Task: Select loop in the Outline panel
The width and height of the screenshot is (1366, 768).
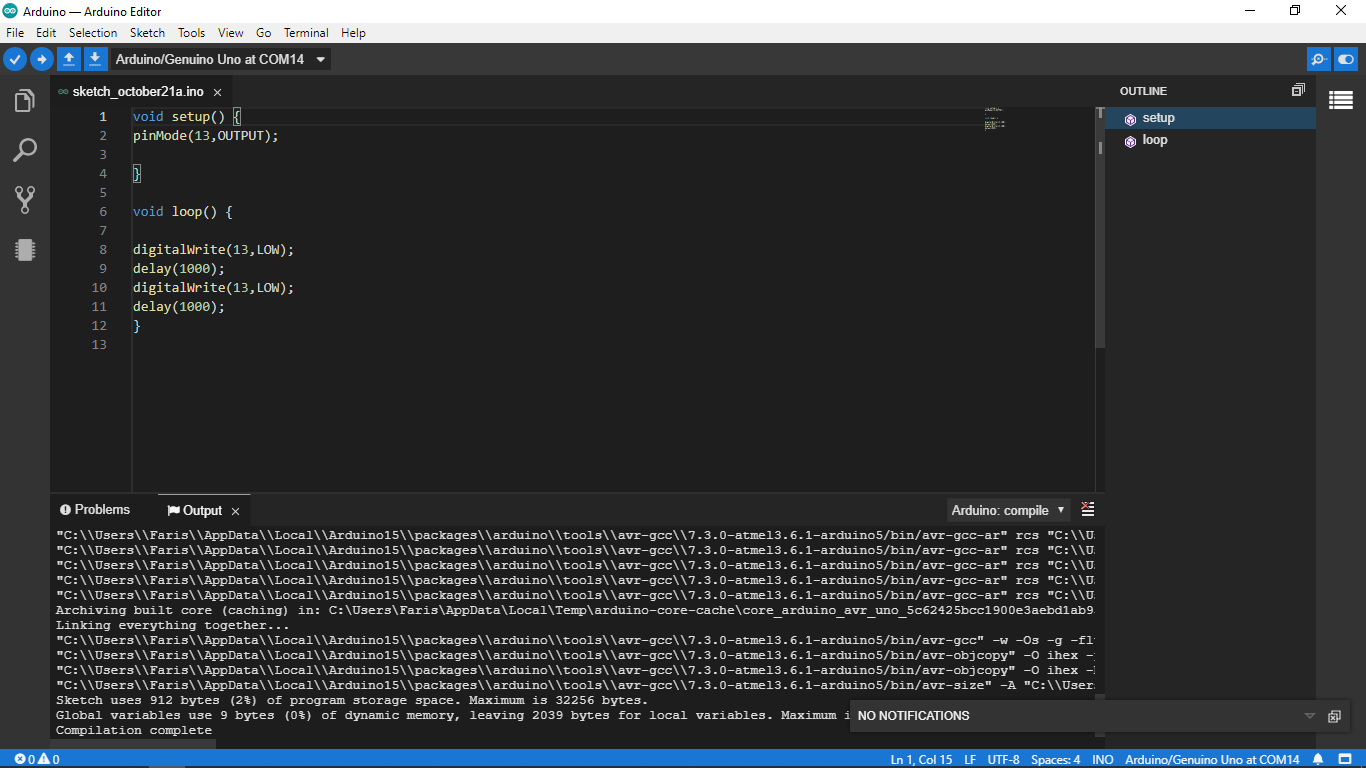Action: (x=1210, y=140)
